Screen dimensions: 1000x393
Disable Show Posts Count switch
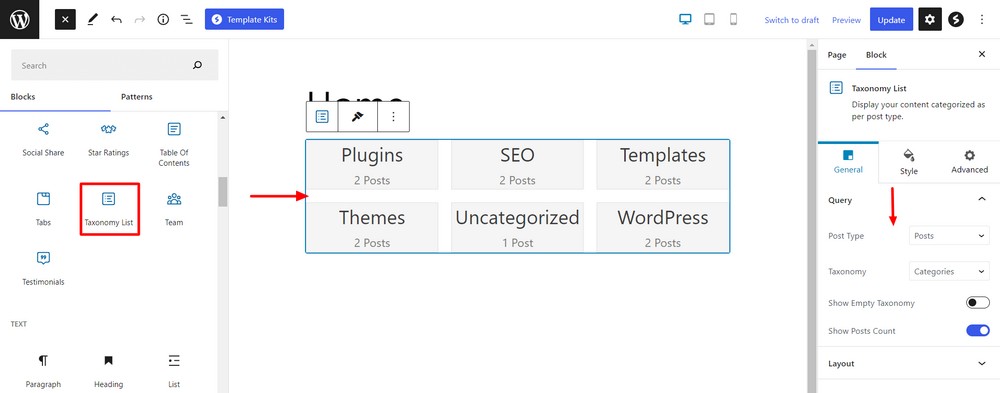click(978, 330)
